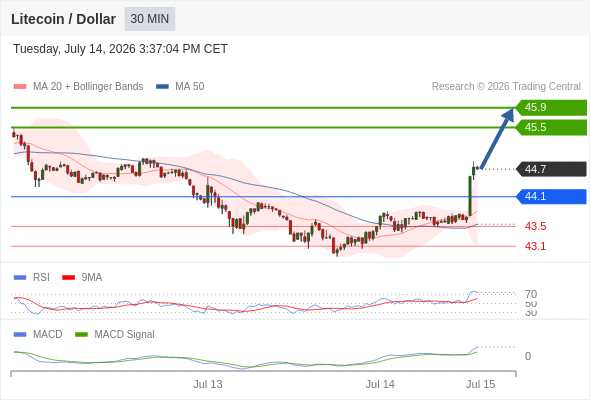Click the RSI legend blue marker

(x=20, y=278)
